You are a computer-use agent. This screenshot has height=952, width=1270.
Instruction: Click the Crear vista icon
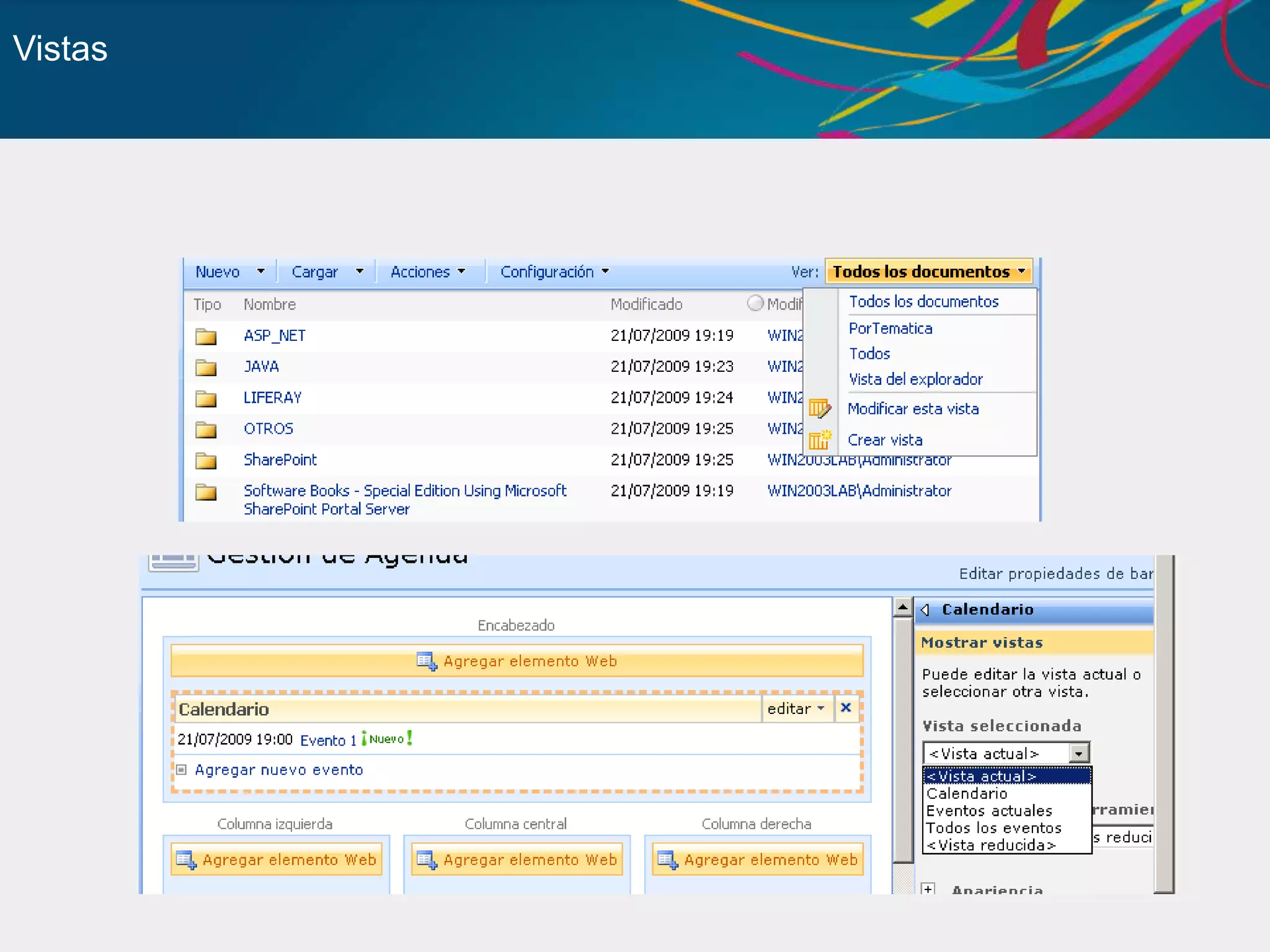pyautogui.click(x=819, y=439)
